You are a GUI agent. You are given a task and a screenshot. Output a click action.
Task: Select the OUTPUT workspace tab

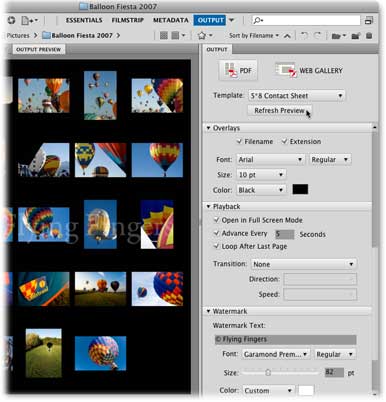[x=210, y=20]
